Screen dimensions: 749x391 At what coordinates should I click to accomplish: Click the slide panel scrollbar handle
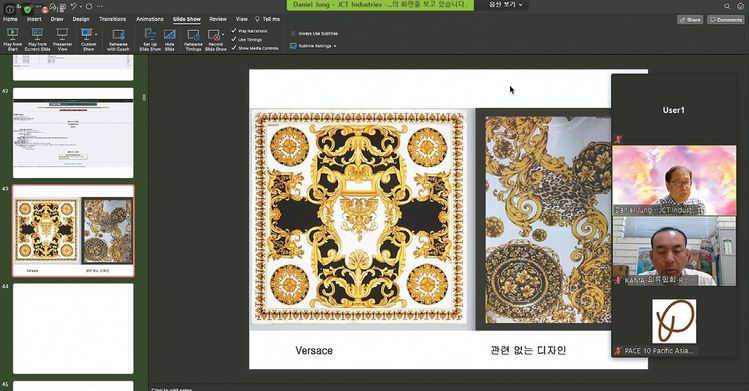coord(144,97)
